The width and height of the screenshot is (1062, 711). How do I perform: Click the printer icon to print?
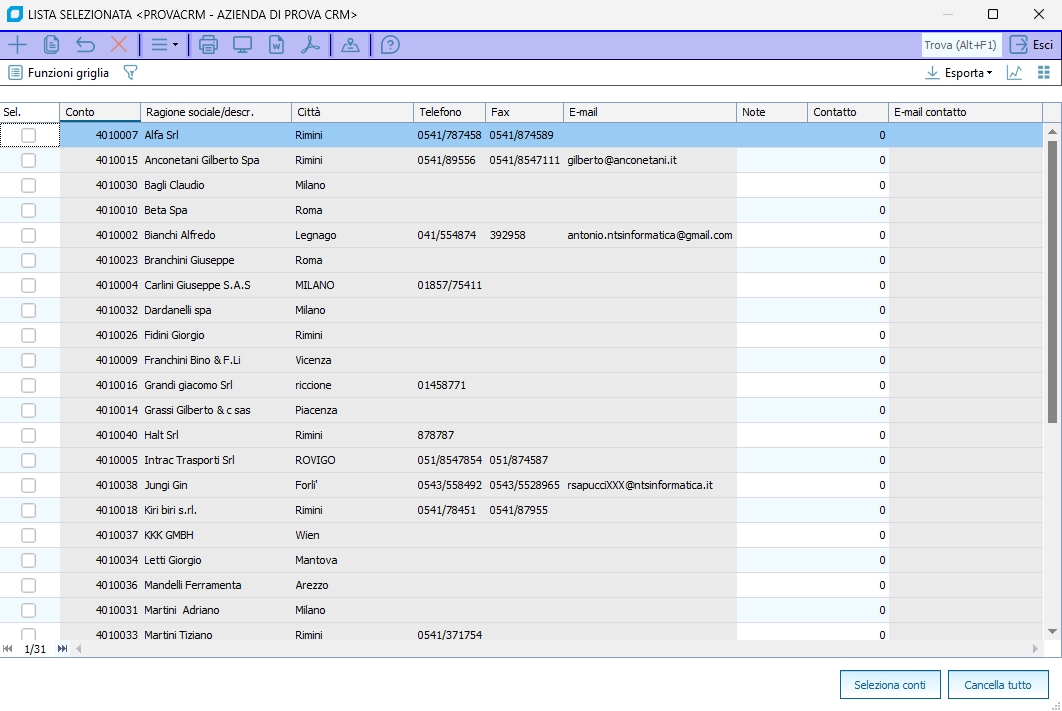(x=208, y=45)
